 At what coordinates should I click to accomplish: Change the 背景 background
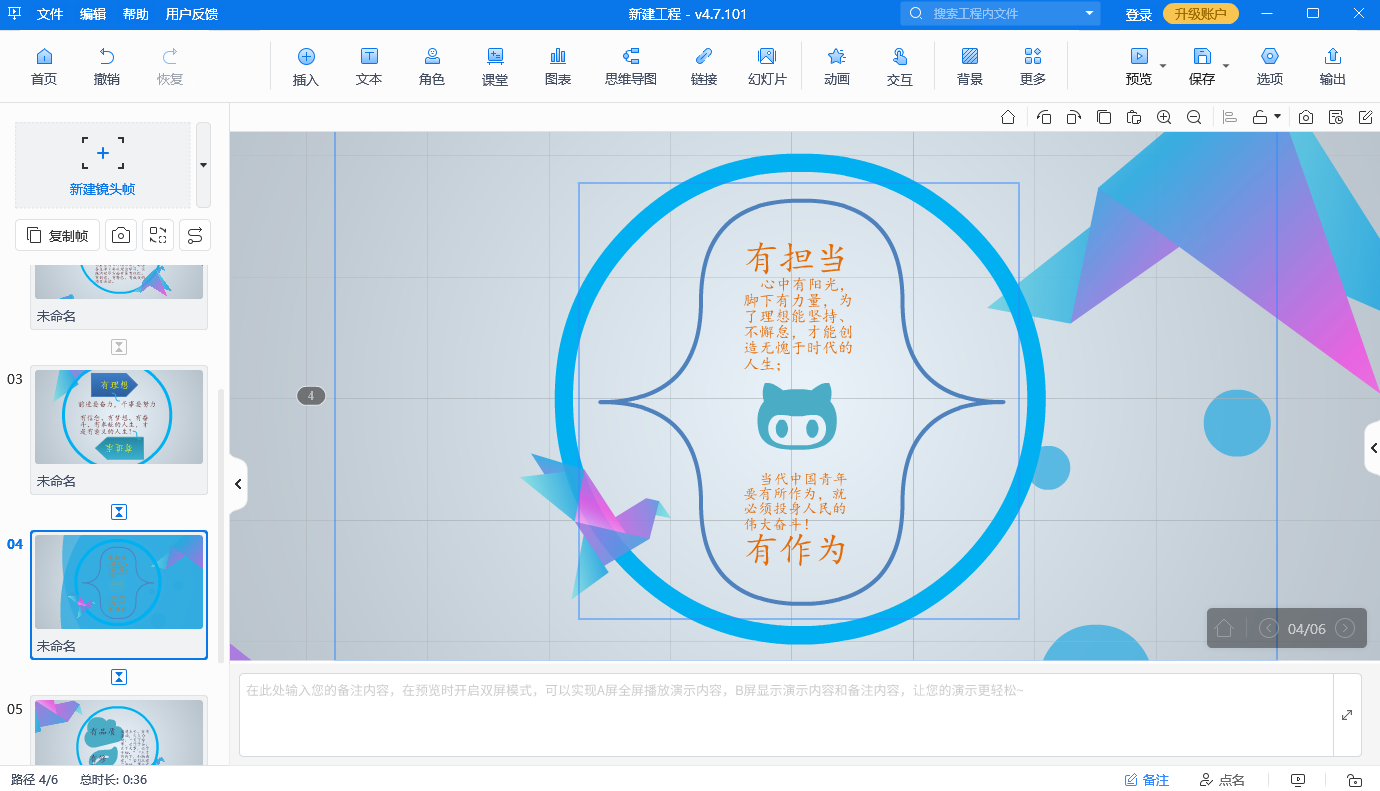(970, 66)
